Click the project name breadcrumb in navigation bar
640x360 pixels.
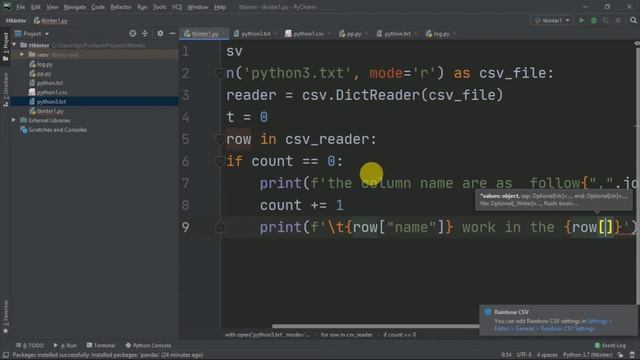[x=16, y=20]
